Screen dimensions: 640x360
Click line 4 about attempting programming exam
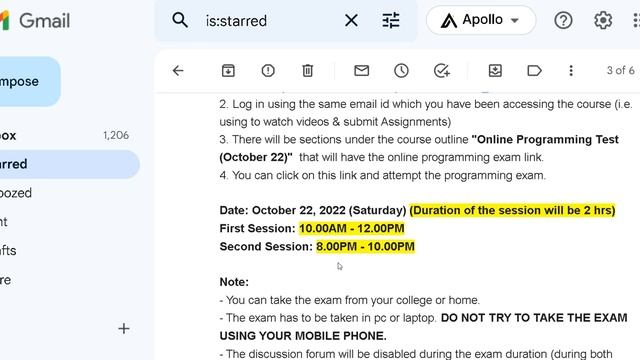(x=382, y=176)
